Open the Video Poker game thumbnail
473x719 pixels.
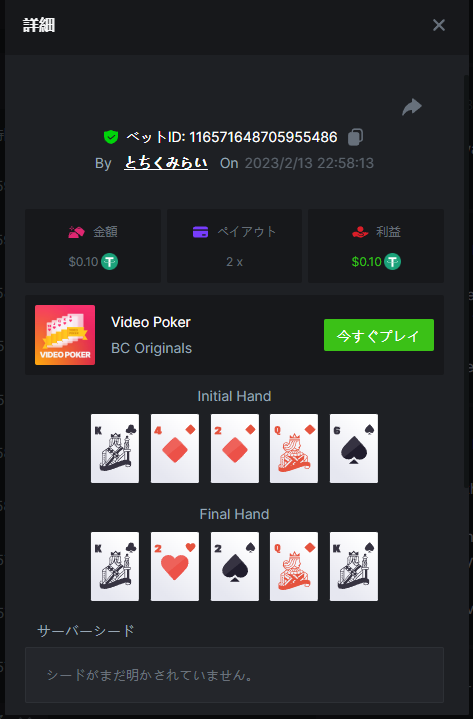point(65,335)
